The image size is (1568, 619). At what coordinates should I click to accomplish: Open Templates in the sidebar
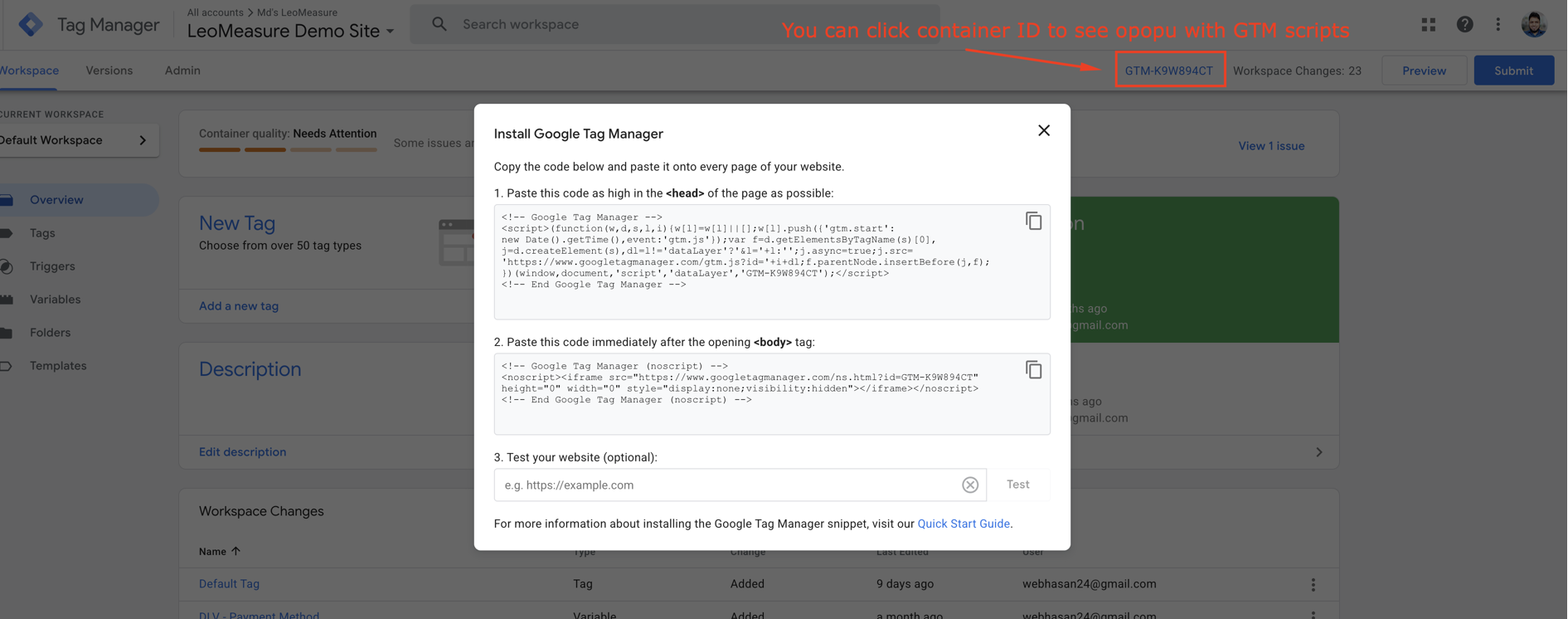(58, 366)
